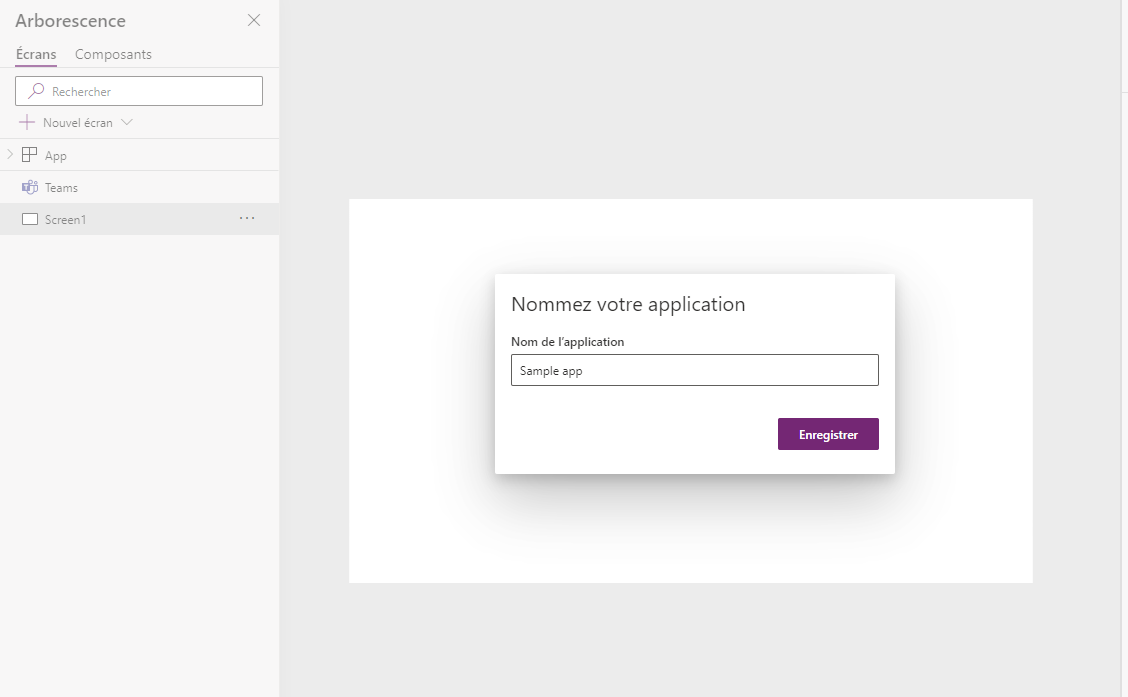Click the Nouvel écran label

coord(78,123)
